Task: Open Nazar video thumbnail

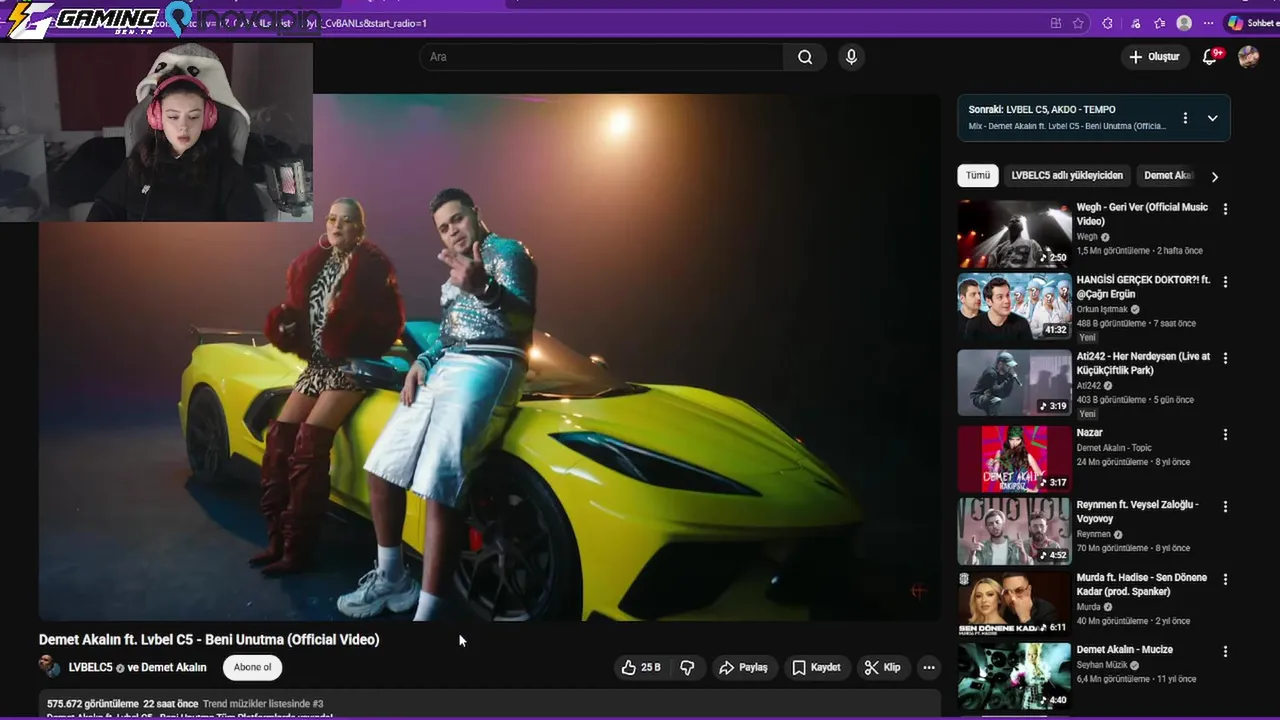Action: pyautogui.click(x=1014, y=459)
